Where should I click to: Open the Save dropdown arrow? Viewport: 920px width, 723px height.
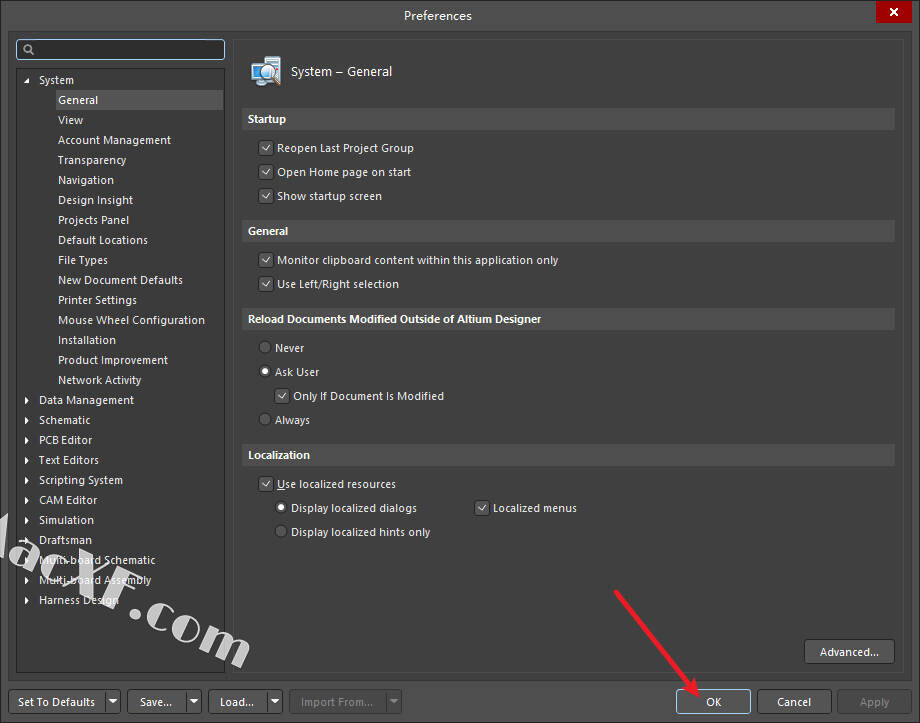[194, 701]
